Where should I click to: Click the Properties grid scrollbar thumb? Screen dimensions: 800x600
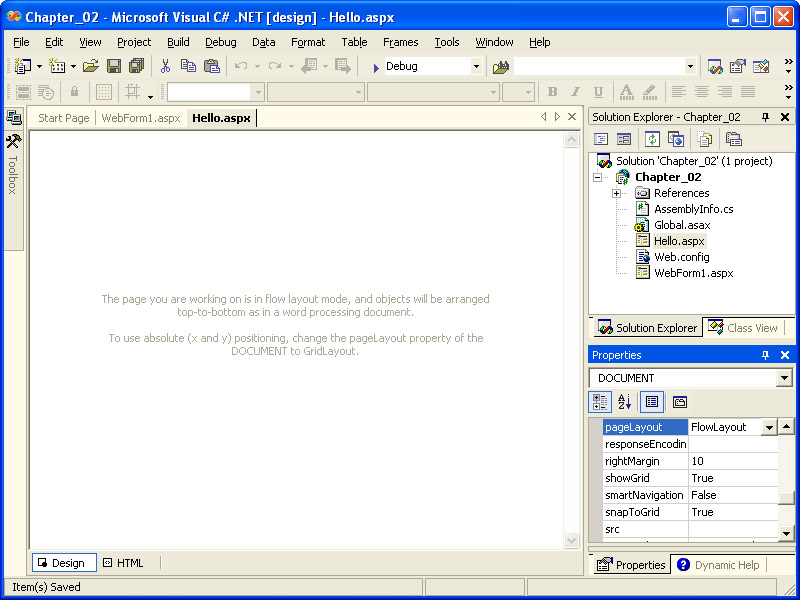pos(787,498)
